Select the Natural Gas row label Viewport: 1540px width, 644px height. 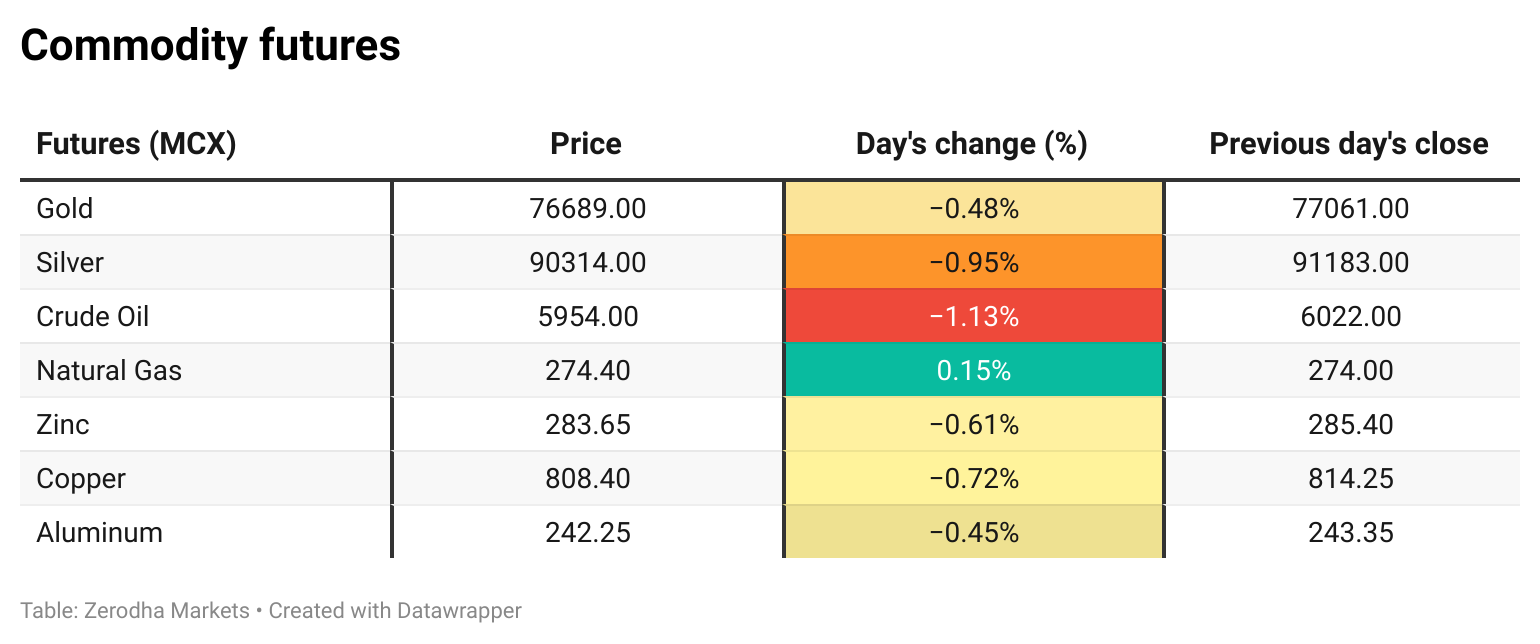(x=109, y=371)
